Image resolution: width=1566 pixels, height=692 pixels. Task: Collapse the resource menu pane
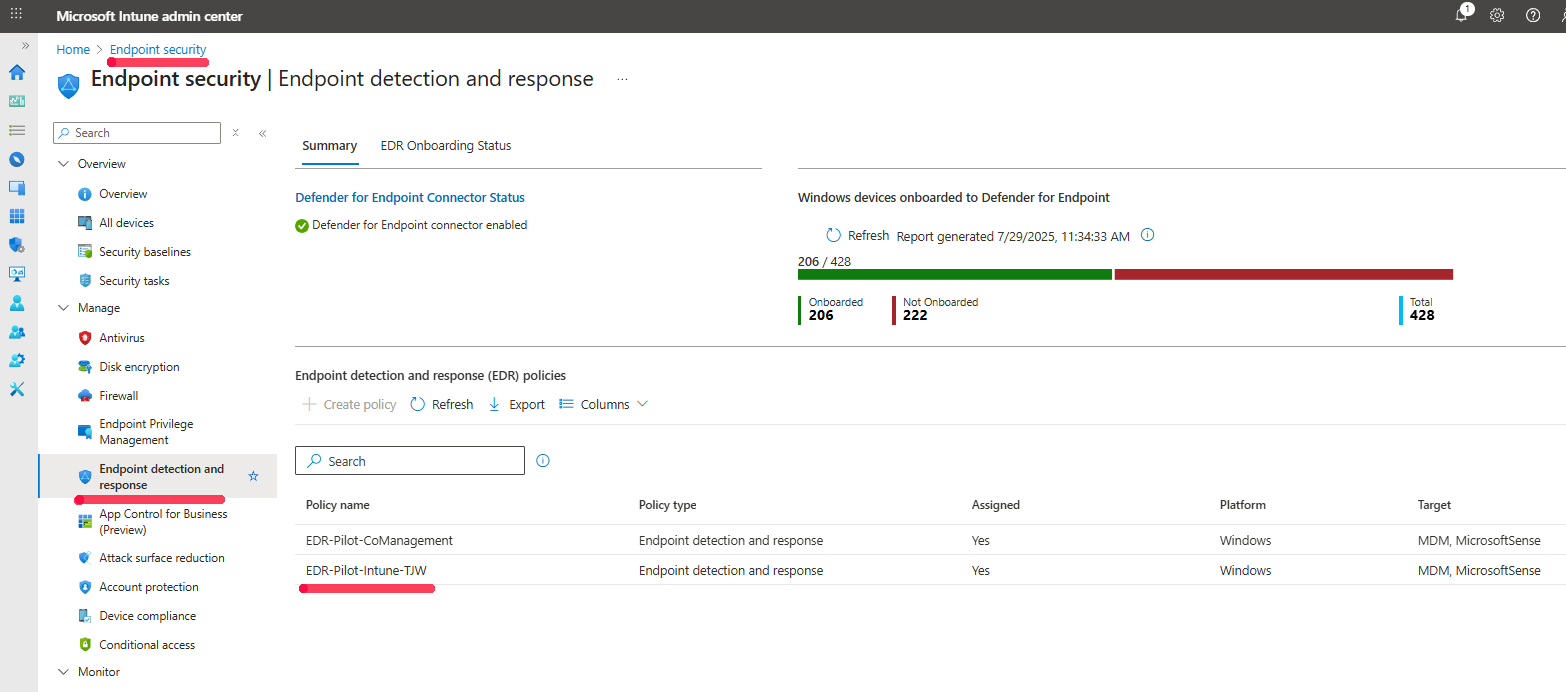point(262,133)
